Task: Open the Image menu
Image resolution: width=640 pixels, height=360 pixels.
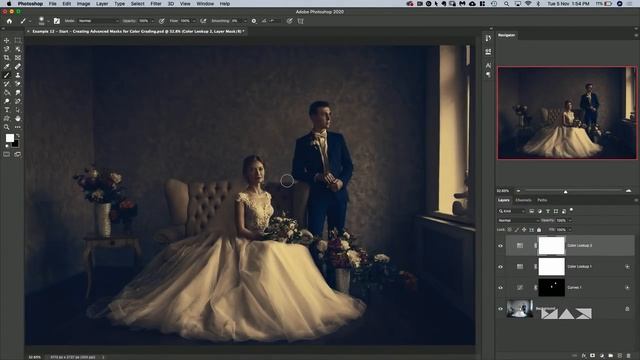Action: [x=83, y=4]
